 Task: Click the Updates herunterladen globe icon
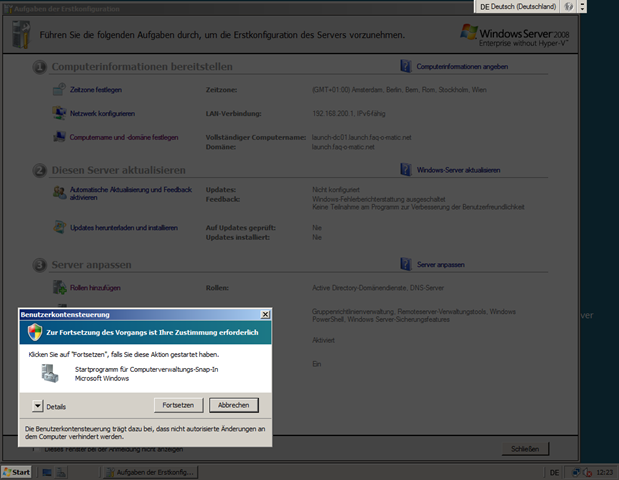[59, 227]
